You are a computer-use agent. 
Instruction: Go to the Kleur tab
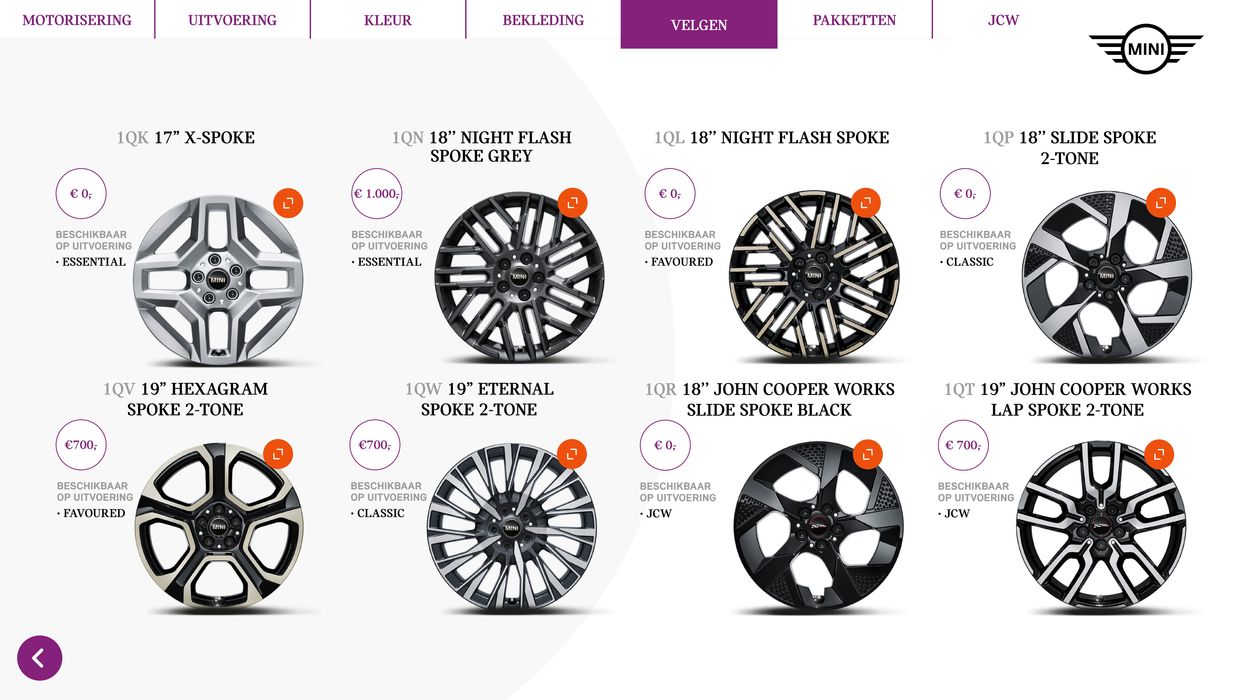coord(388,20)
